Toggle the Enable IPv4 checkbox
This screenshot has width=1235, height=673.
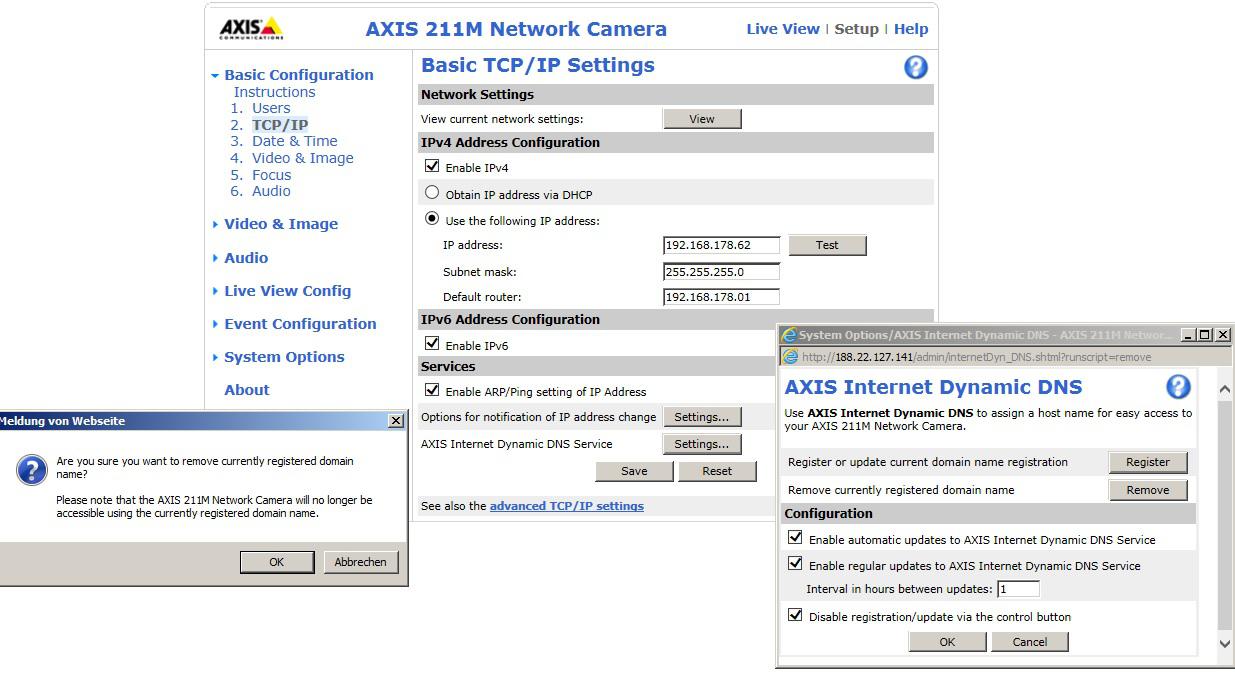pyautogui.click(x=432, y=166)
